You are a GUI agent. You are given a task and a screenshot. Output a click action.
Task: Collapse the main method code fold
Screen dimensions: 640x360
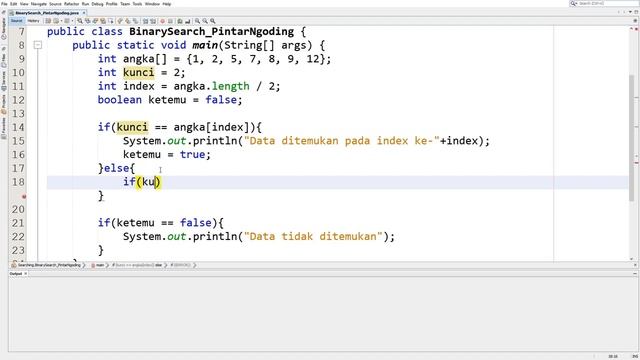pos(38,45)
